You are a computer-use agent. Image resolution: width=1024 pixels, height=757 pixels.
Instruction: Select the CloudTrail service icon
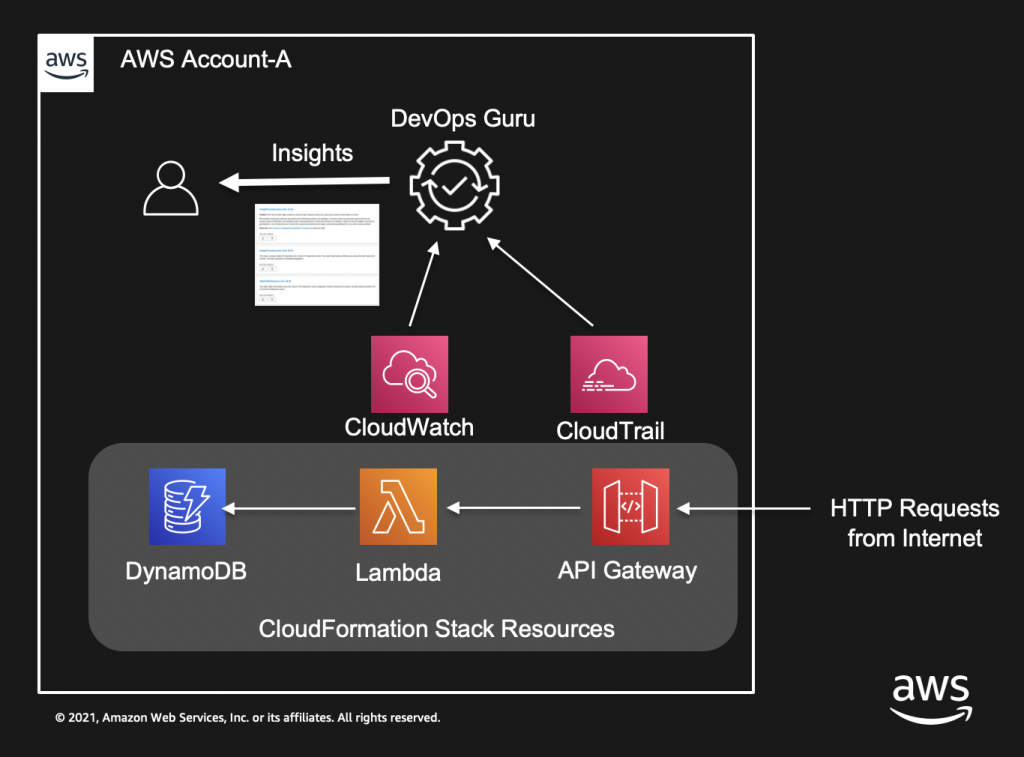(x=609, y=374)
